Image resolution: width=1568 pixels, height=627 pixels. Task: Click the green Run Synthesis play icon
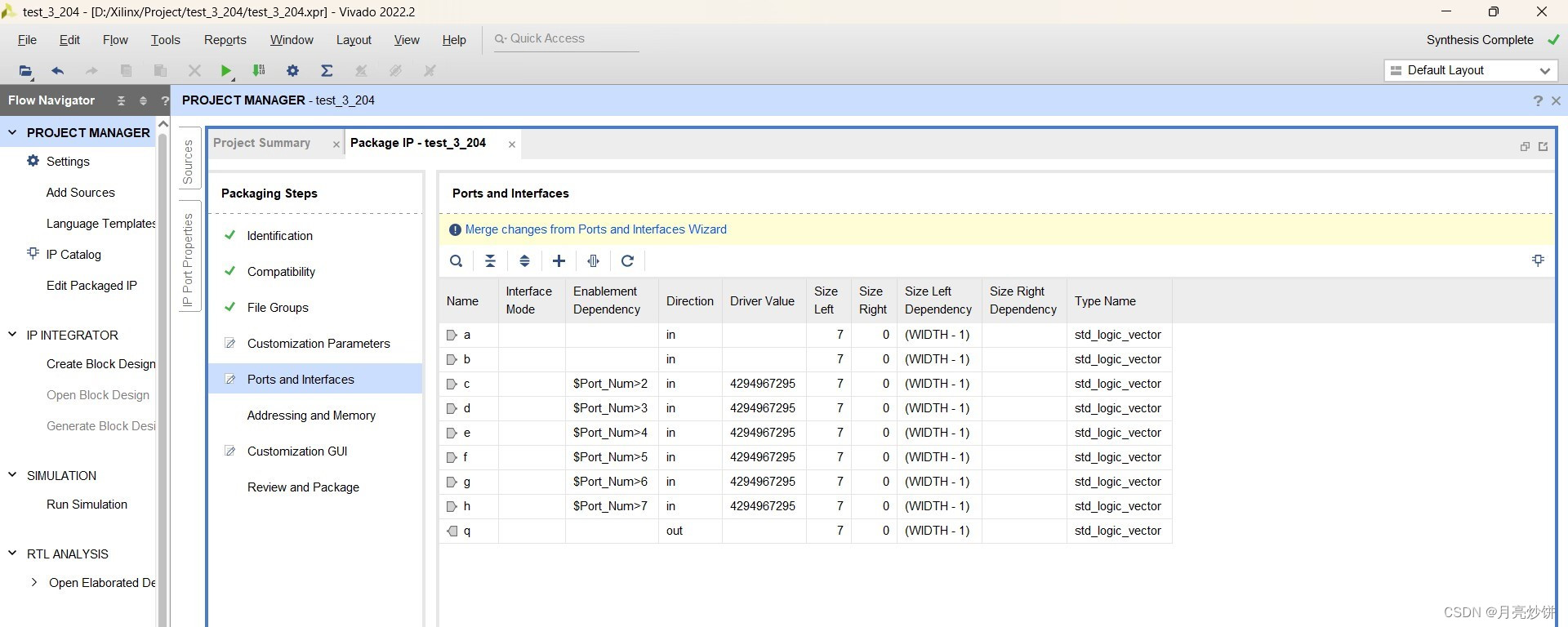click(226, 71)
